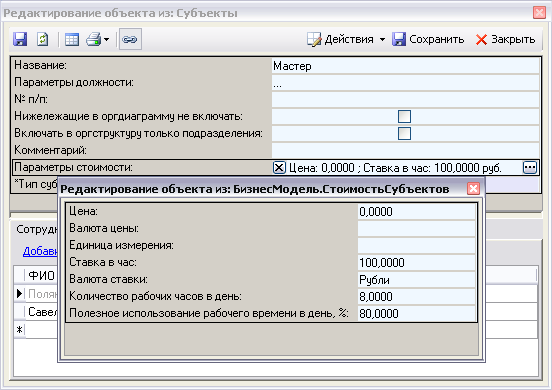Screen dimensions: 552x390
Task: Check Включать в оргструктуру только подразделения checkbox
Action: point(404,133)
